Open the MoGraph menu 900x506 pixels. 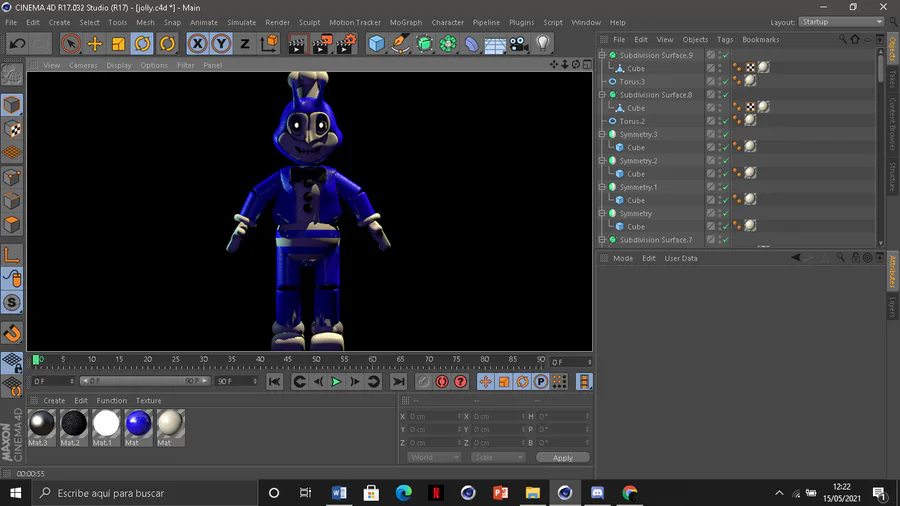[406, 22]
